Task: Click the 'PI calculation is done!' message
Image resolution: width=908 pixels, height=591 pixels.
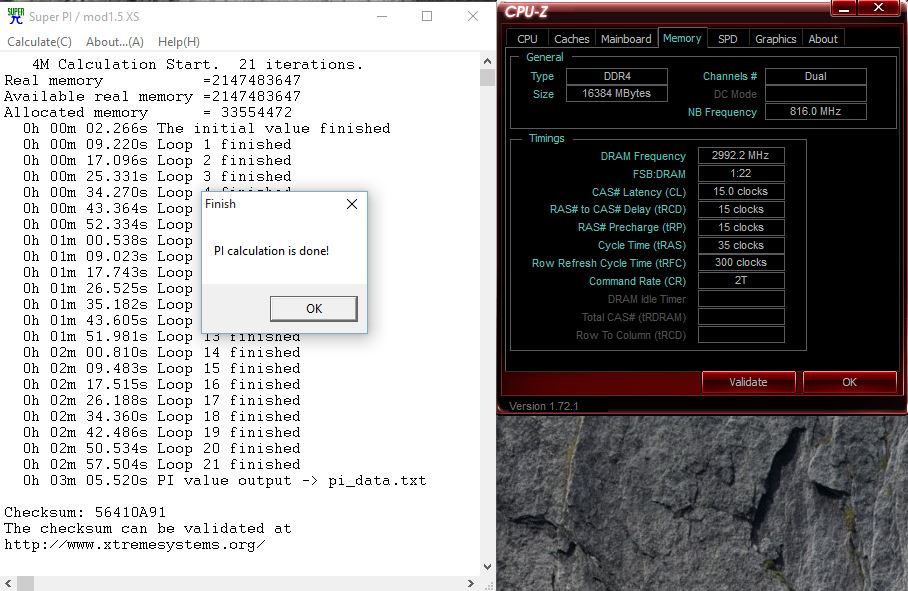Action: pyautogui.click(x=272, y=251)
